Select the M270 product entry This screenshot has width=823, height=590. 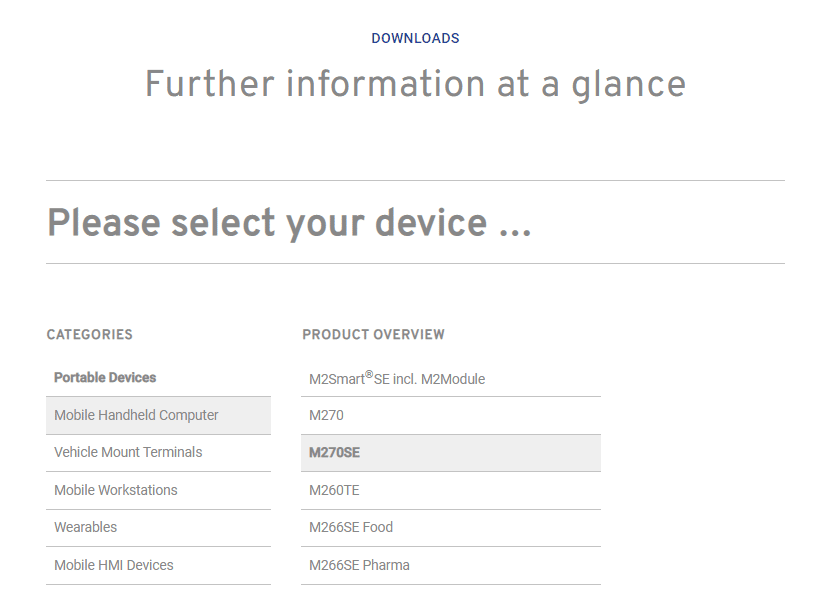point(451,415)
